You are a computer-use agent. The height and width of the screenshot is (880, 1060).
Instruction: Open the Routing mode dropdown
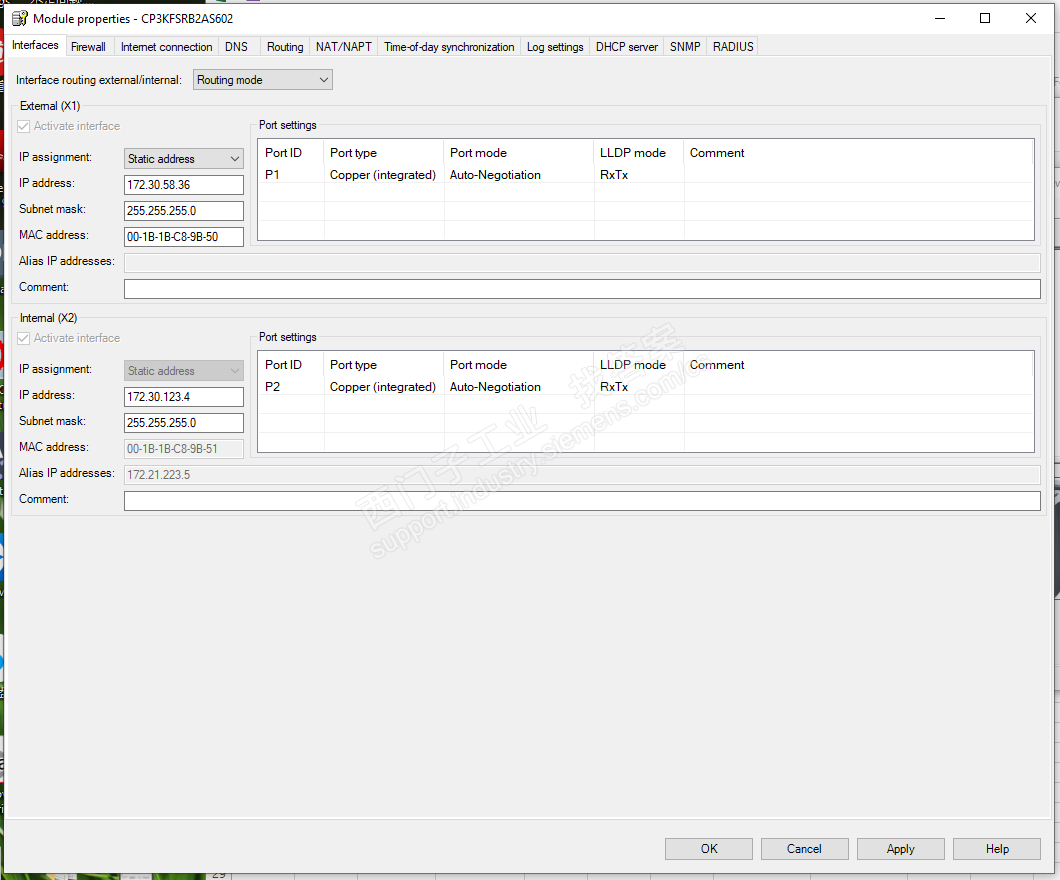point(262,80)
